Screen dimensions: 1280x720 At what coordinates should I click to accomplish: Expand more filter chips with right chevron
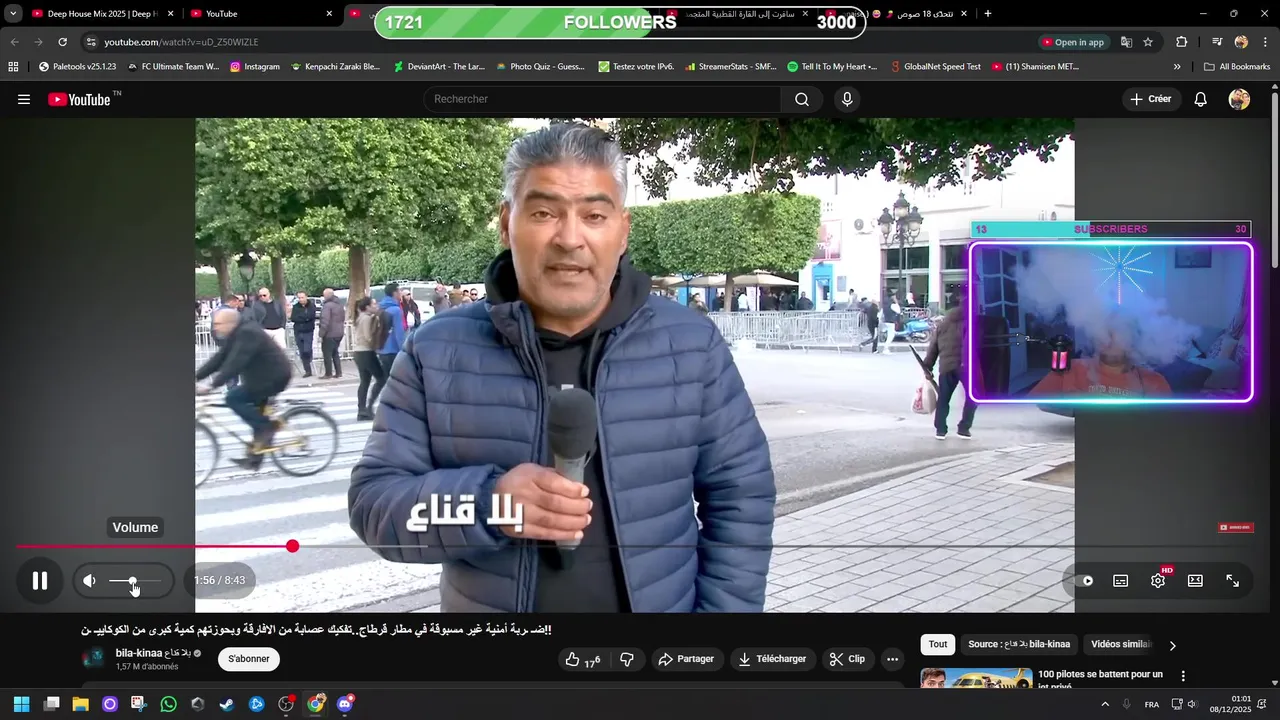1173,645
